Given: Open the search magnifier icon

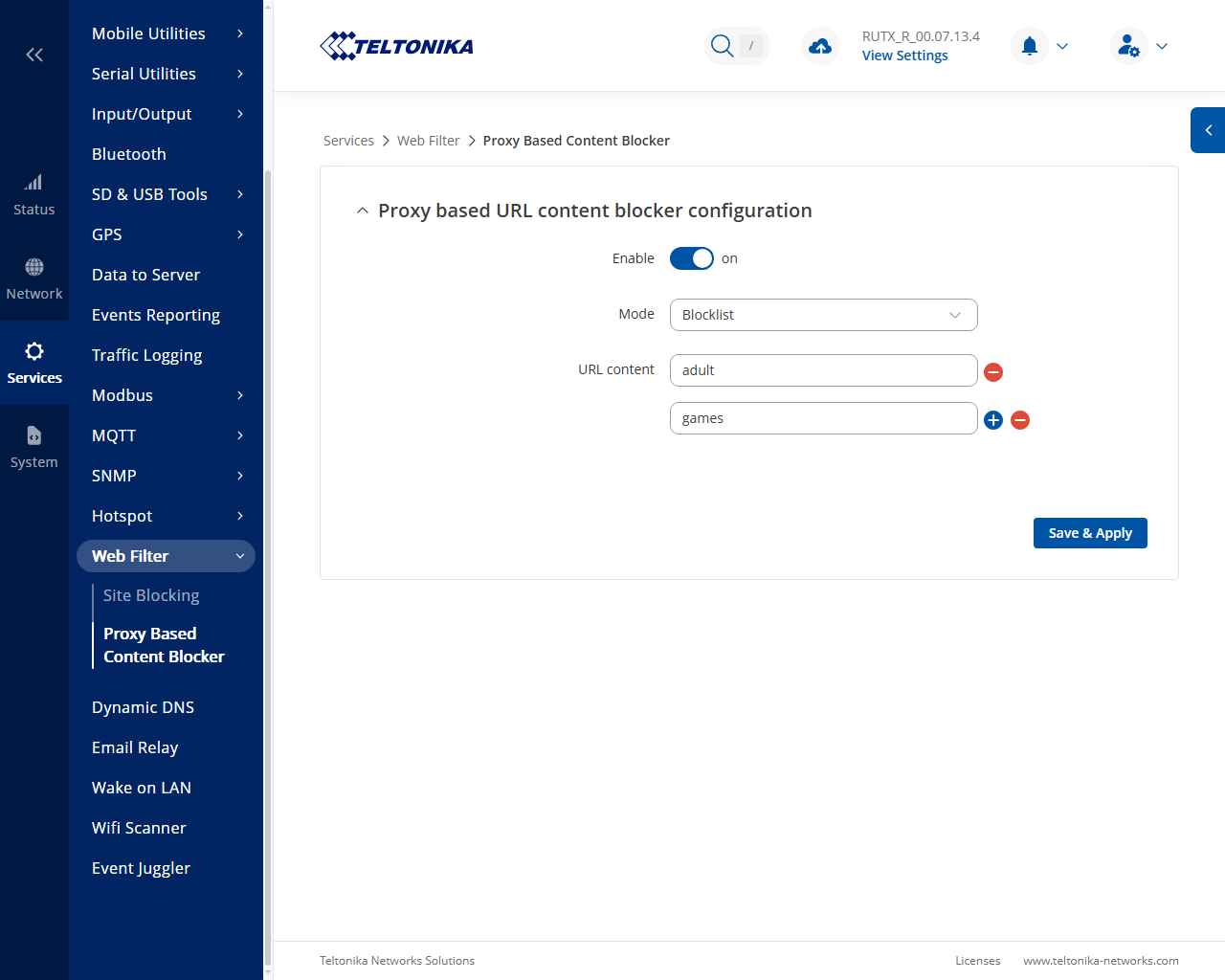Looking at the screenshot, I should pyautogui.click(x=723, y=46).
